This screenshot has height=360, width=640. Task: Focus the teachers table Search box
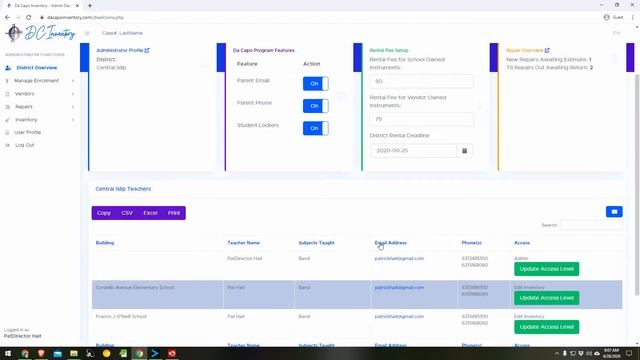[x=591, y=225]
